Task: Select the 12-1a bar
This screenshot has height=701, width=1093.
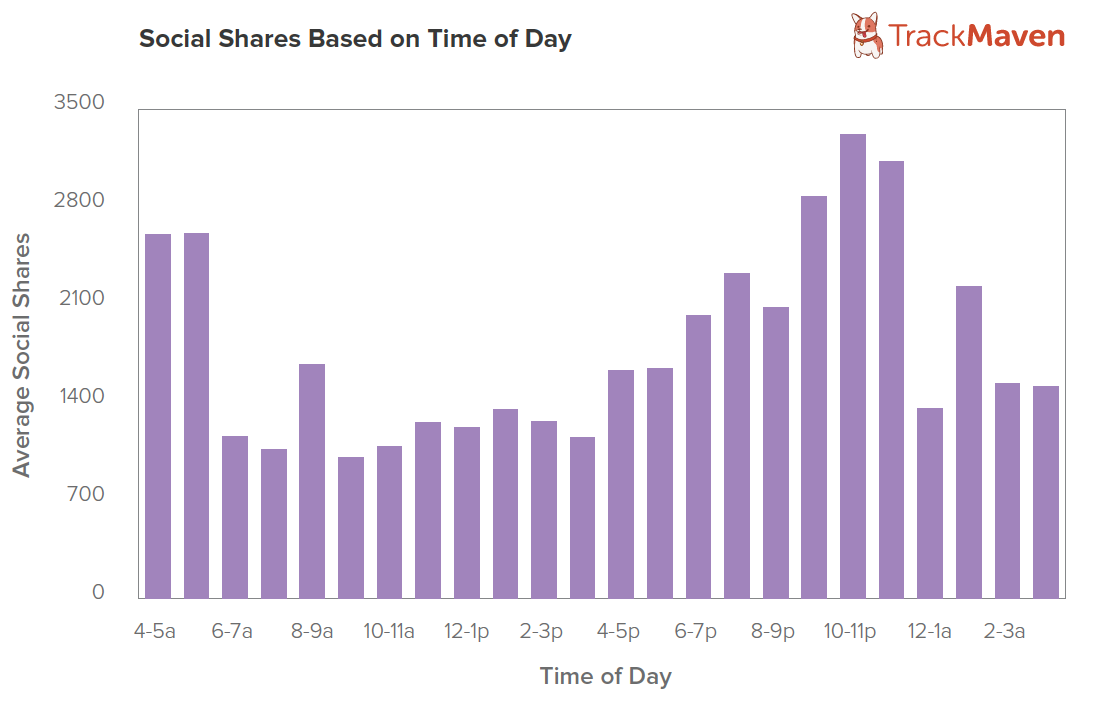Action: [930, 503]
